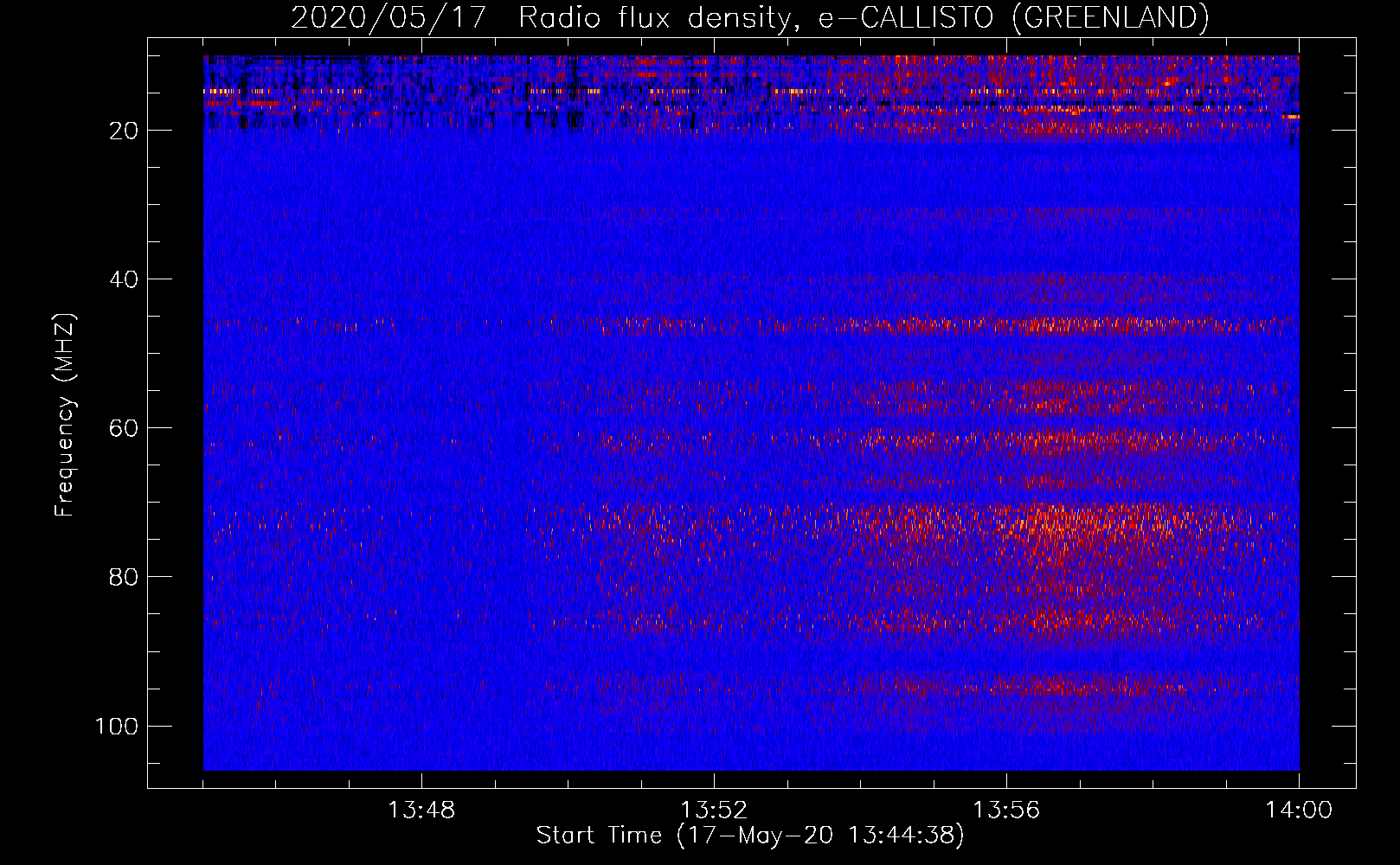Click the "Frequency (MHZ)" axis label
Image resolution: width=1400 pixels, height=865 pixels.
pos(65,415)
